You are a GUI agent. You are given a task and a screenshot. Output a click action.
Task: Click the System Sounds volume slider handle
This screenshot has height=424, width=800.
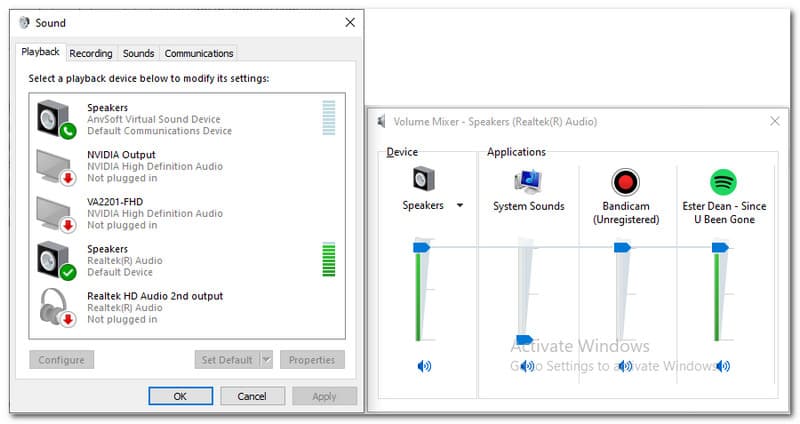coord(524,339)
